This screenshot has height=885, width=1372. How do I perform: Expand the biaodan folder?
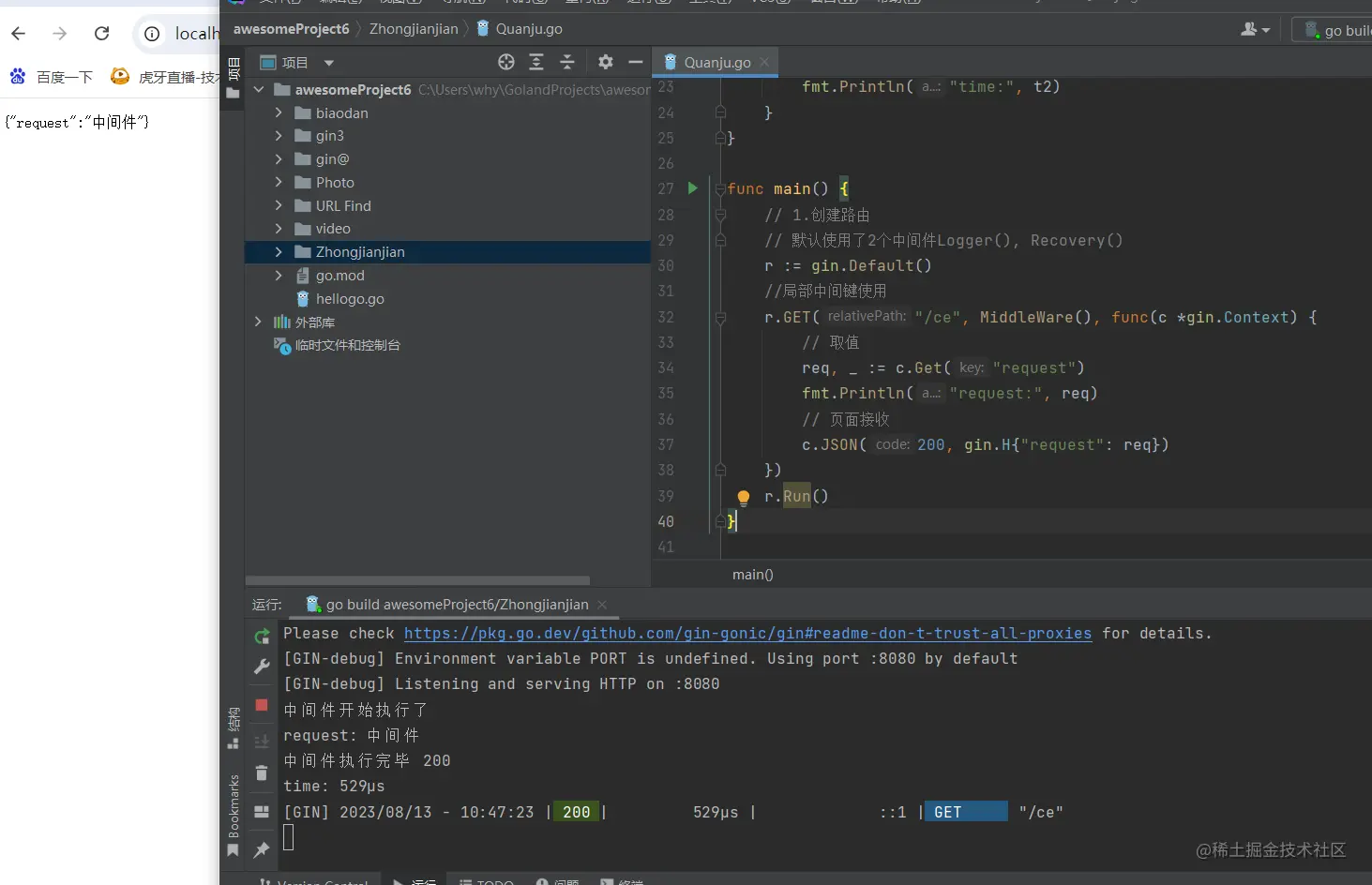pyautogui.click(x=279, y=112)
